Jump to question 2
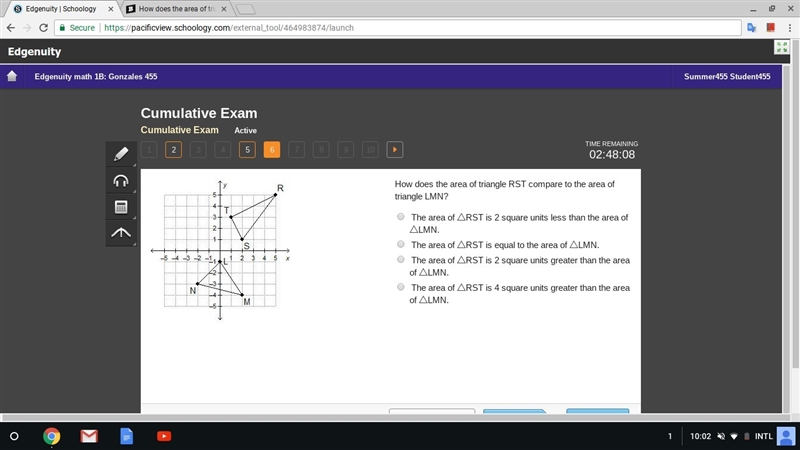The image size is (800, 450). click(x=173, y=149)
